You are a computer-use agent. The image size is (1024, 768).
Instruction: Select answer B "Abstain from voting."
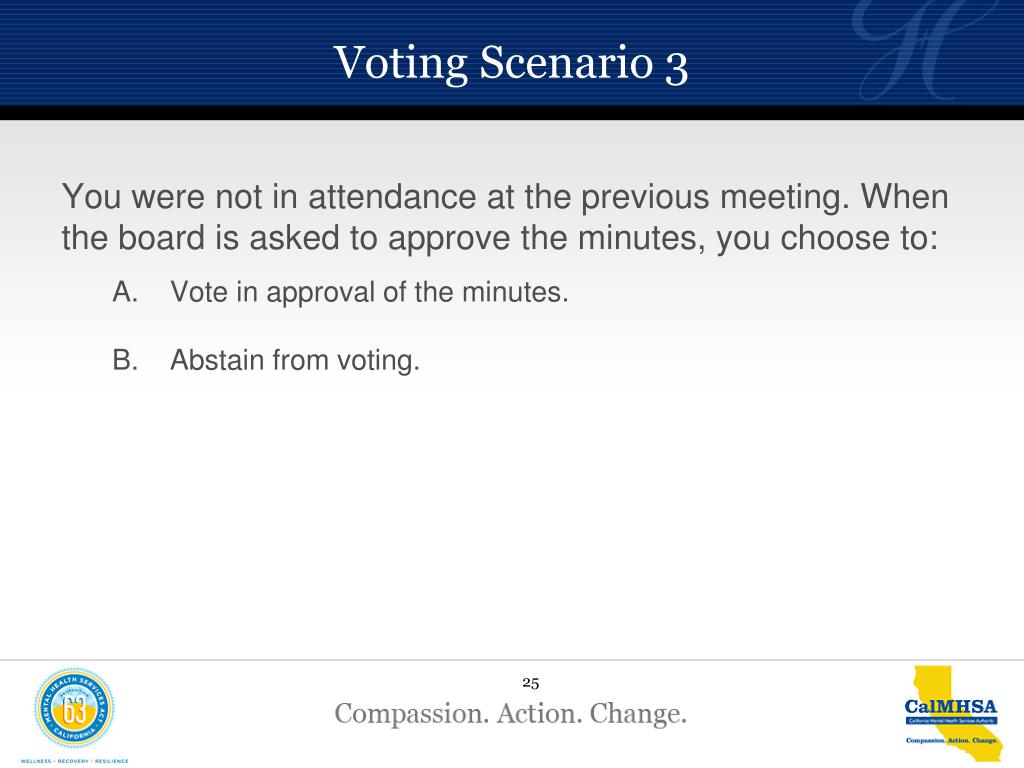tap(295, 360)
